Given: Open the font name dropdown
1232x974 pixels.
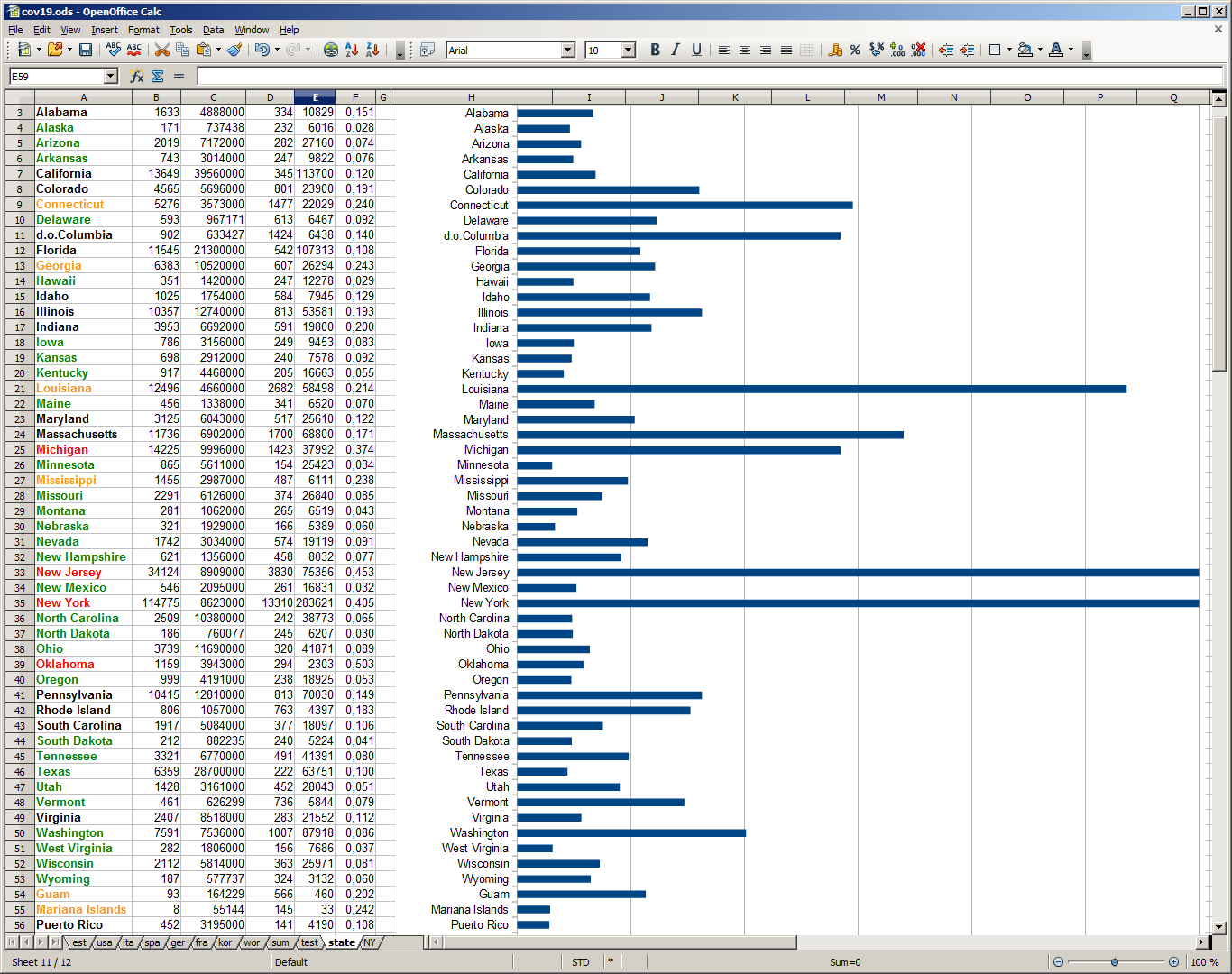Looking at the screenshot, I should (568, 51).
